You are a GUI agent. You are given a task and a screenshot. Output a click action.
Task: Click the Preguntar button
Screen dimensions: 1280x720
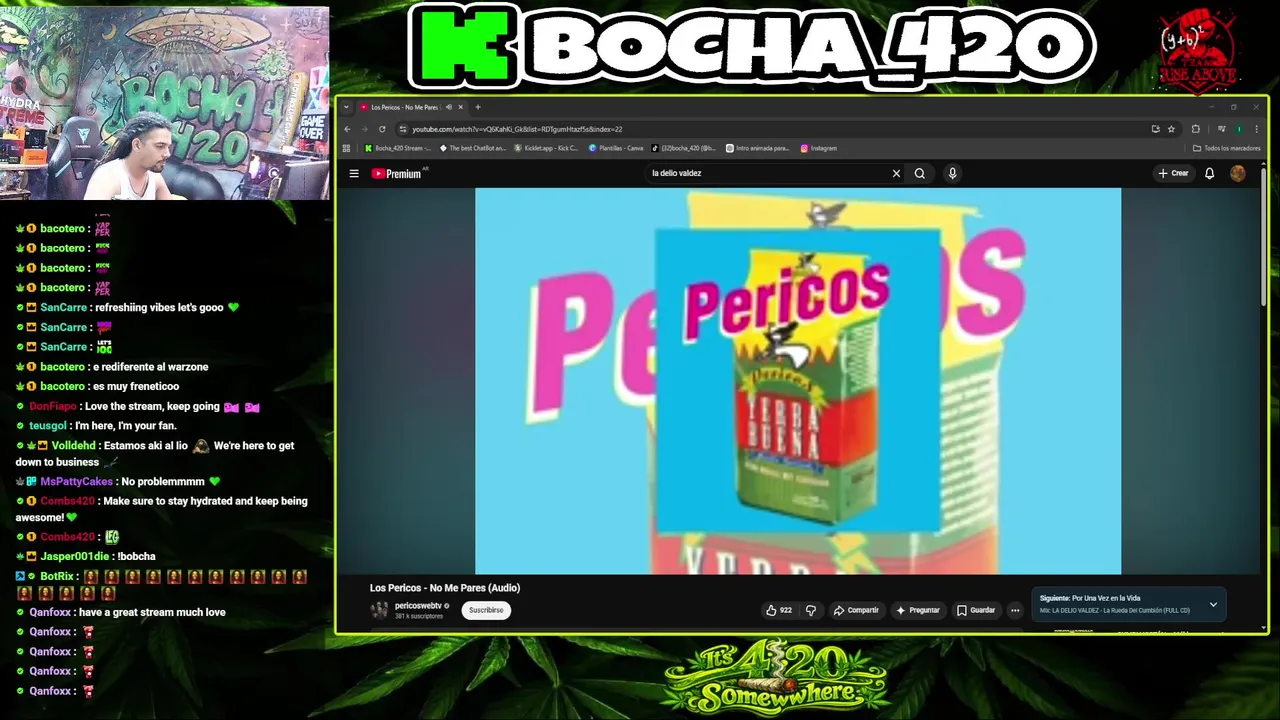click(917, 610)
